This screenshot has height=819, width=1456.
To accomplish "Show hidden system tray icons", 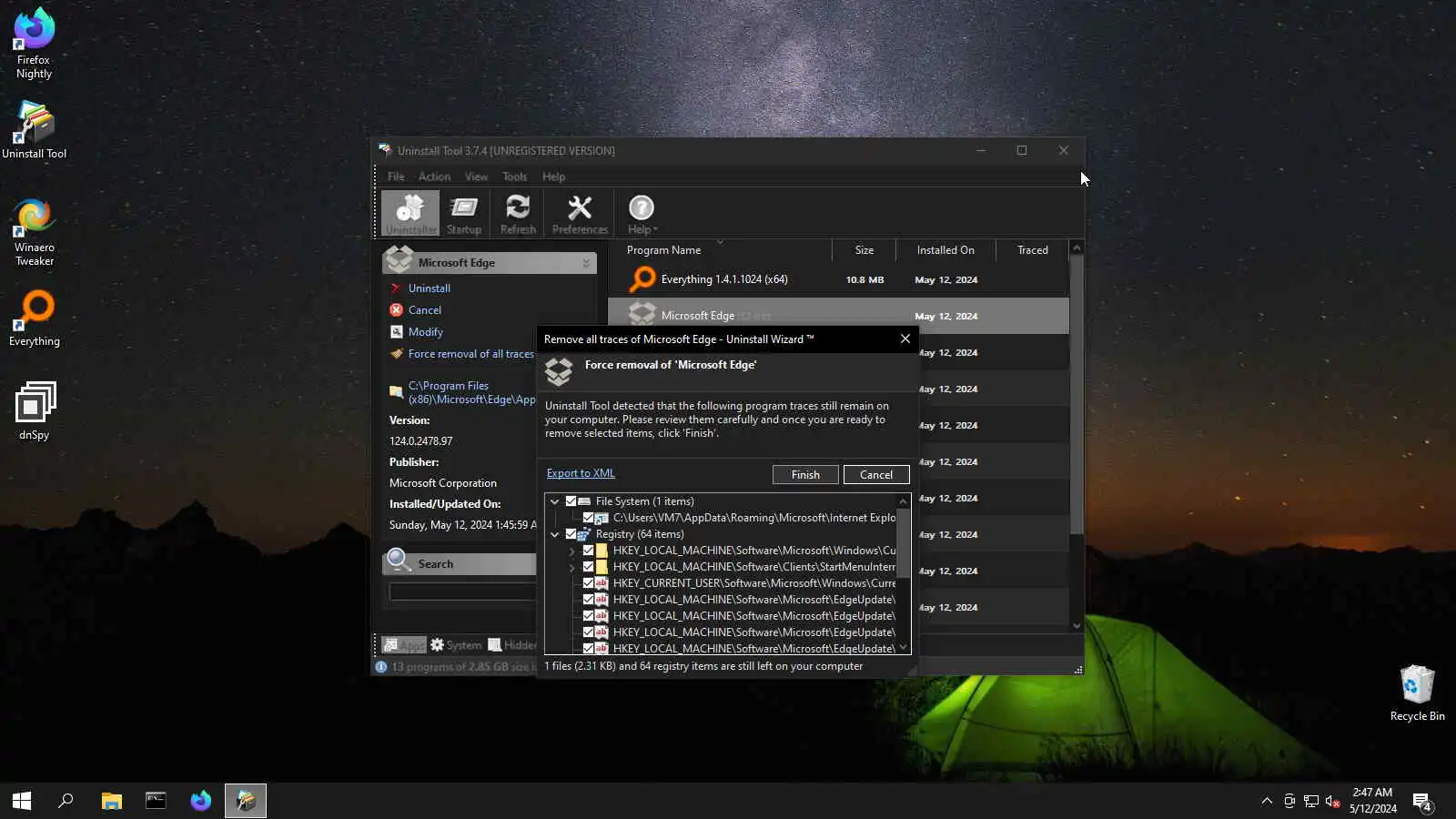I will tap(1267, 801).
